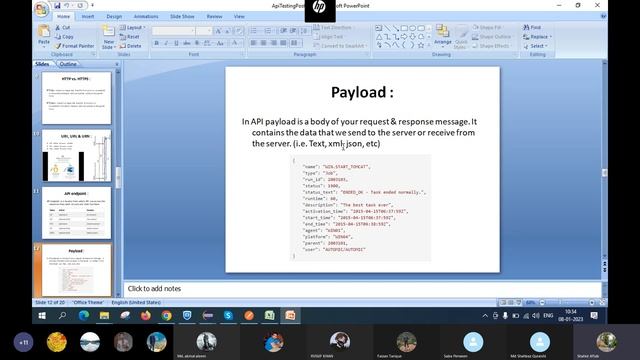The width and height of the screenshot is (640, 360).
Task: Switch to the Design ribbon tab
Action: pos(114,17)
